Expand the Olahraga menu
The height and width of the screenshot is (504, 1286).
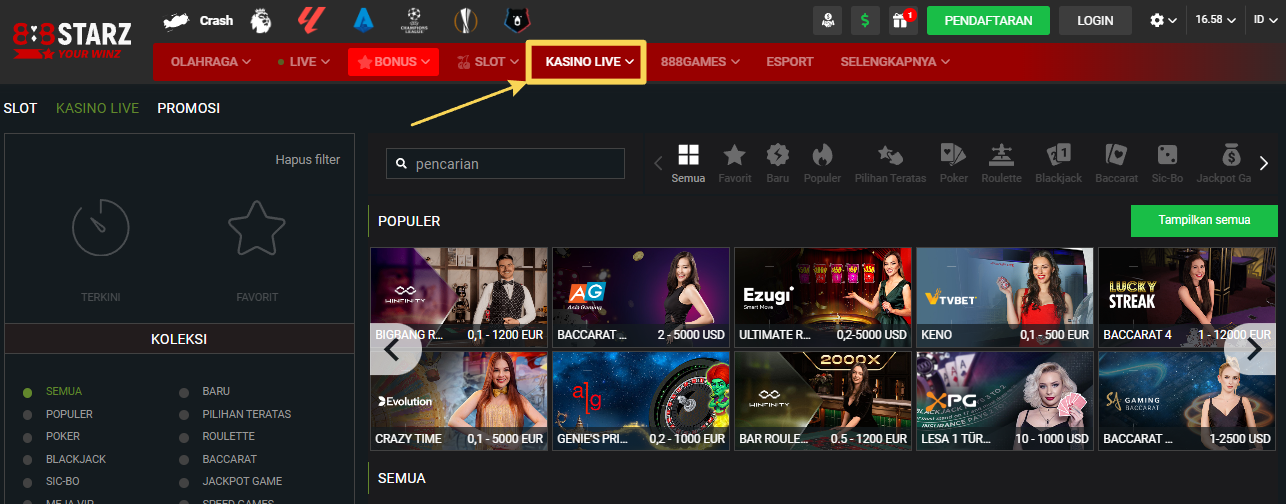(x=211, y=62)
